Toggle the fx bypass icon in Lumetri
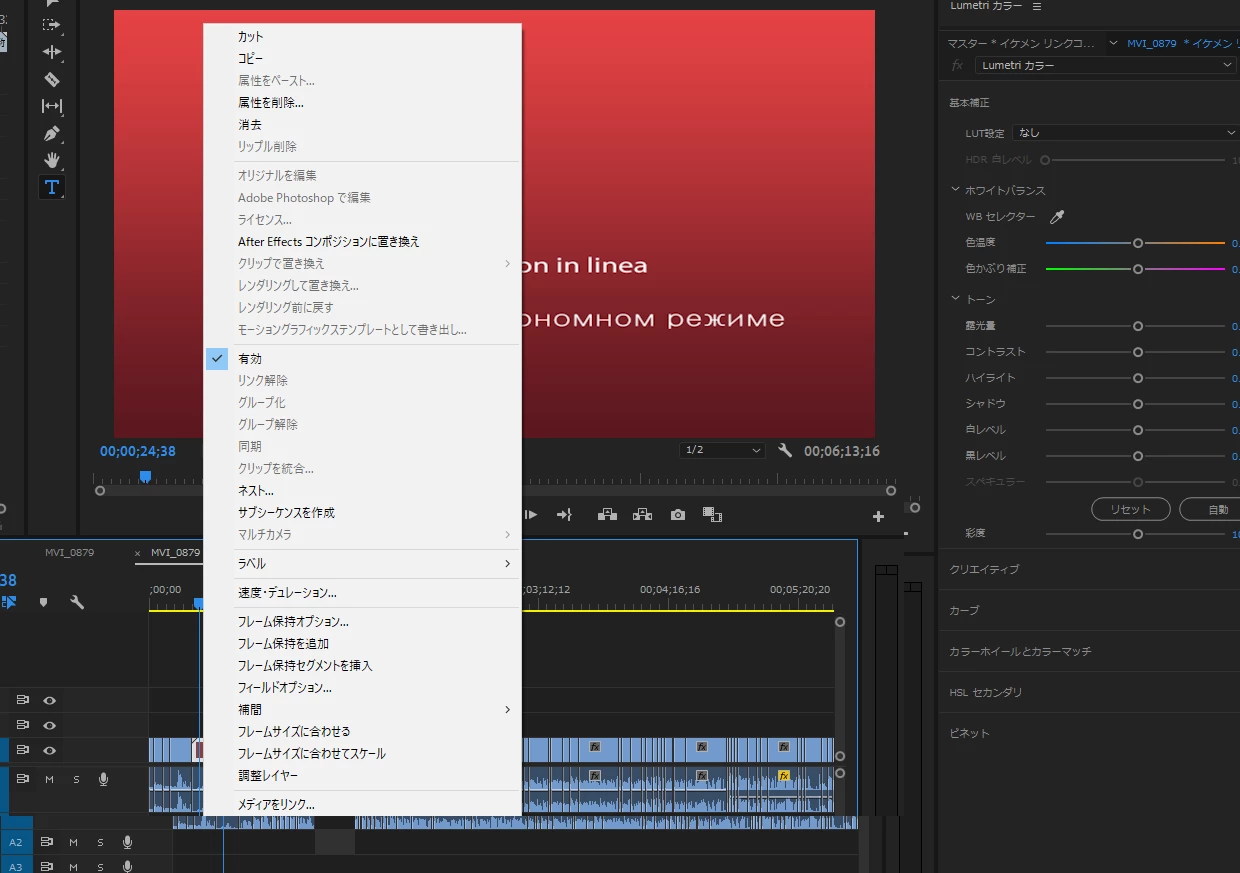 point(957,65)
